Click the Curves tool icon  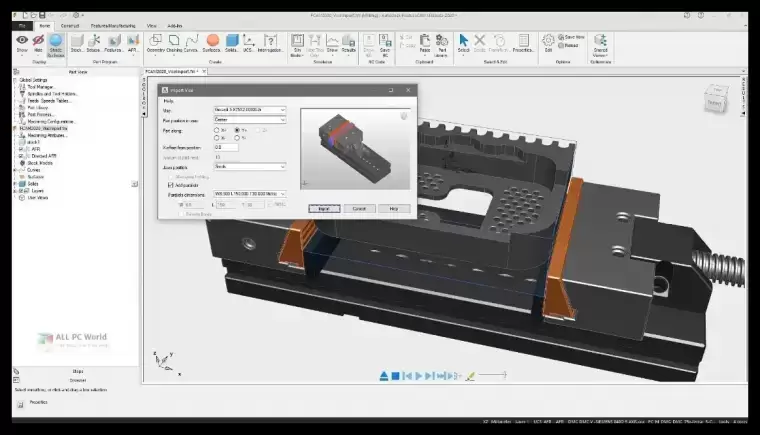191,40
